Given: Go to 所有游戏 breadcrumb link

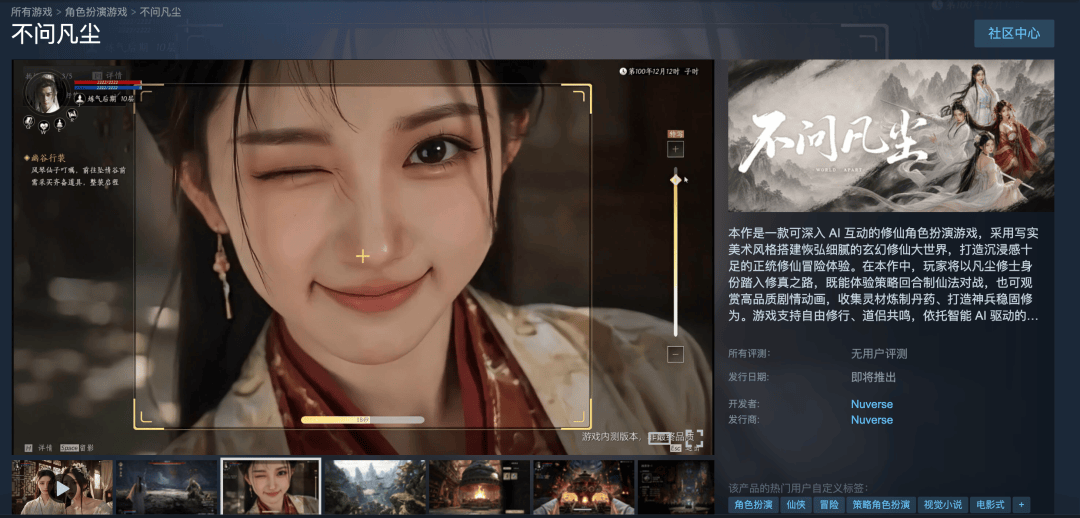Looking at the screenshot, I should 32,12.
